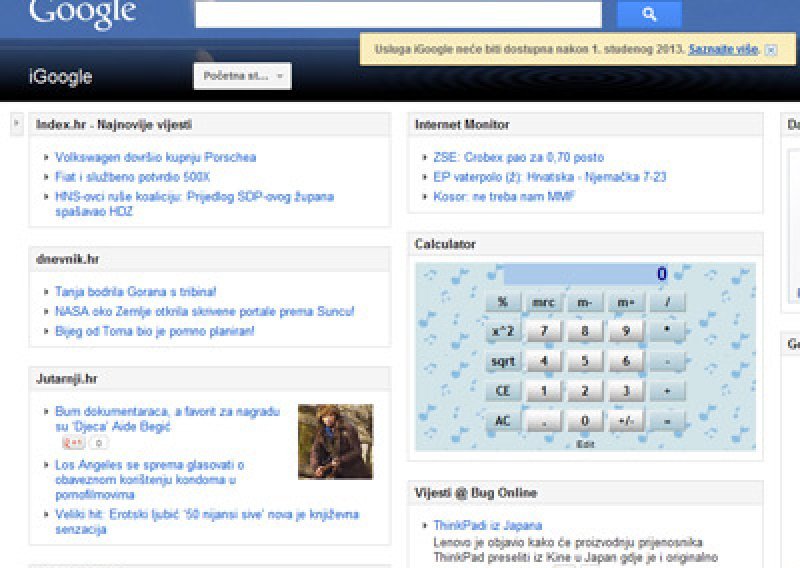Click the calculator 1 key
This screenshot has width=800, height=568.
[x=543, y=391]
